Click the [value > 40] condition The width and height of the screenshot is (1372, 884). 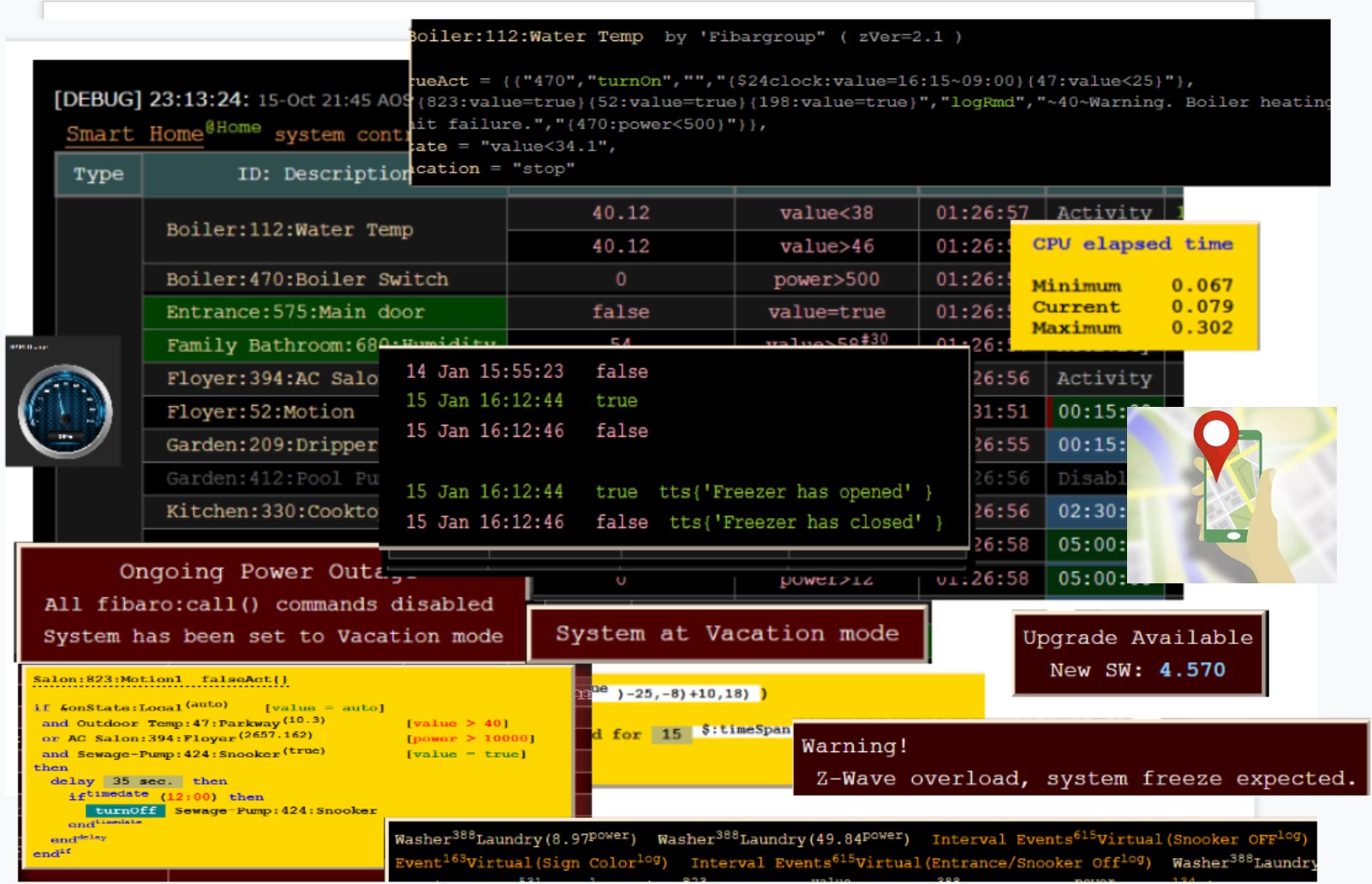point(457,723)
